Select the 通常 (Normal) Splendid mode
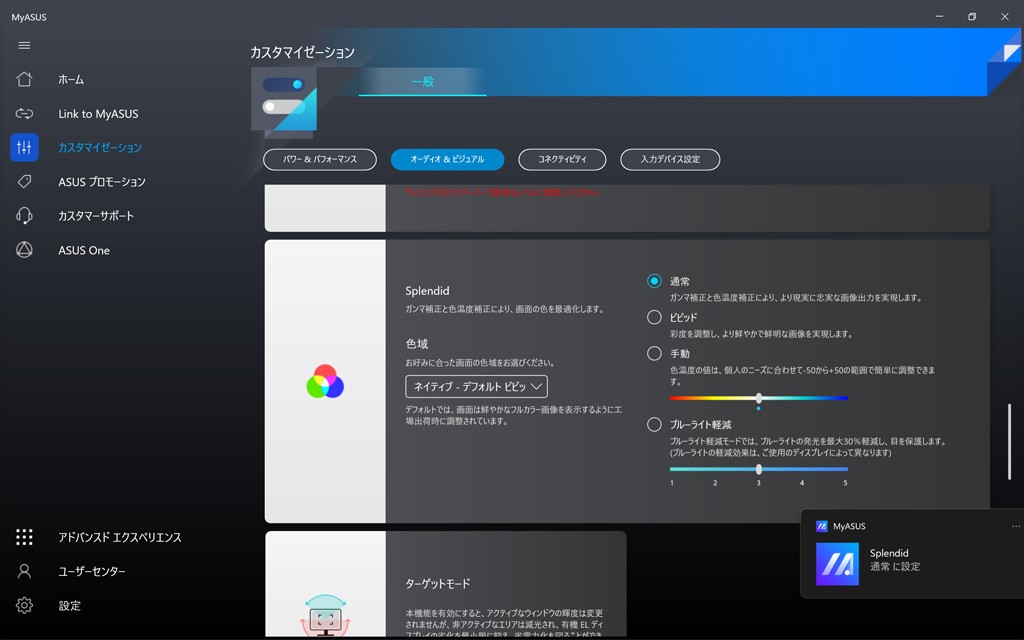The image size is (1024, 640). [x=654, y=281]
